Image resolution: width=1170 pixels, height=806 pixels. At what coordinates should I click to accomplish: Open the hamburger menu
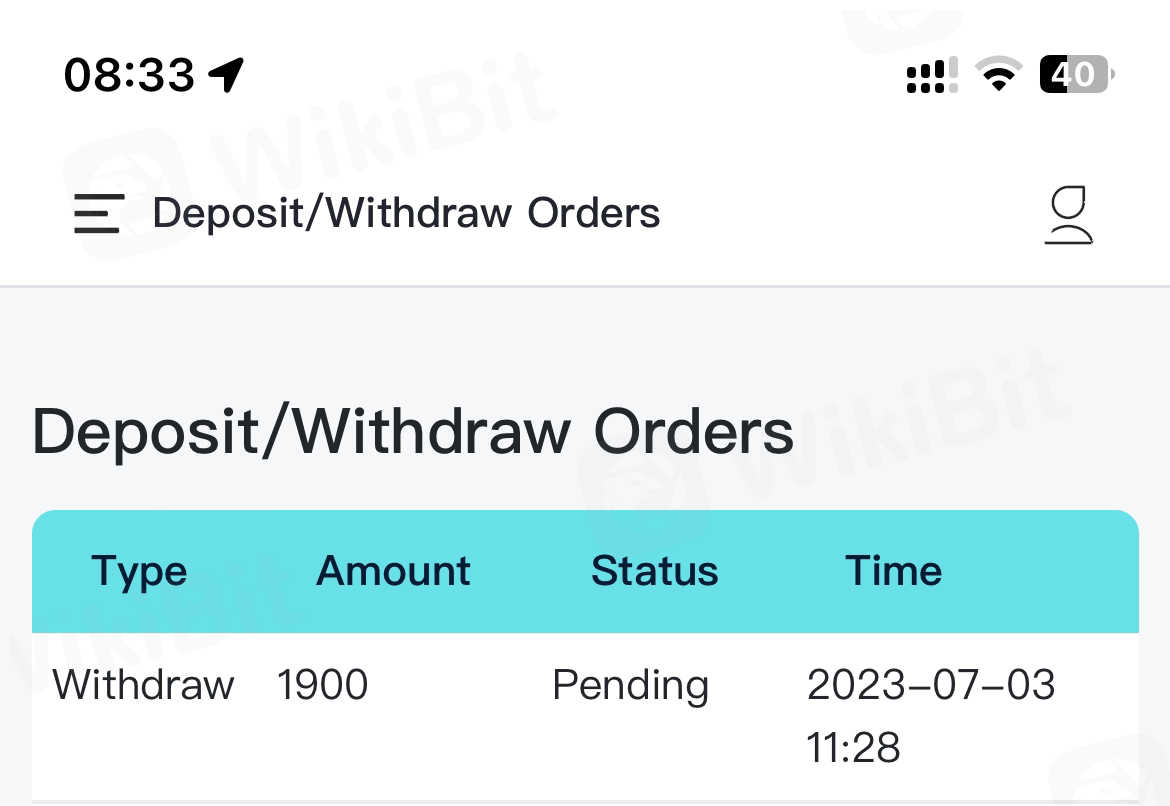pos(98,213)
